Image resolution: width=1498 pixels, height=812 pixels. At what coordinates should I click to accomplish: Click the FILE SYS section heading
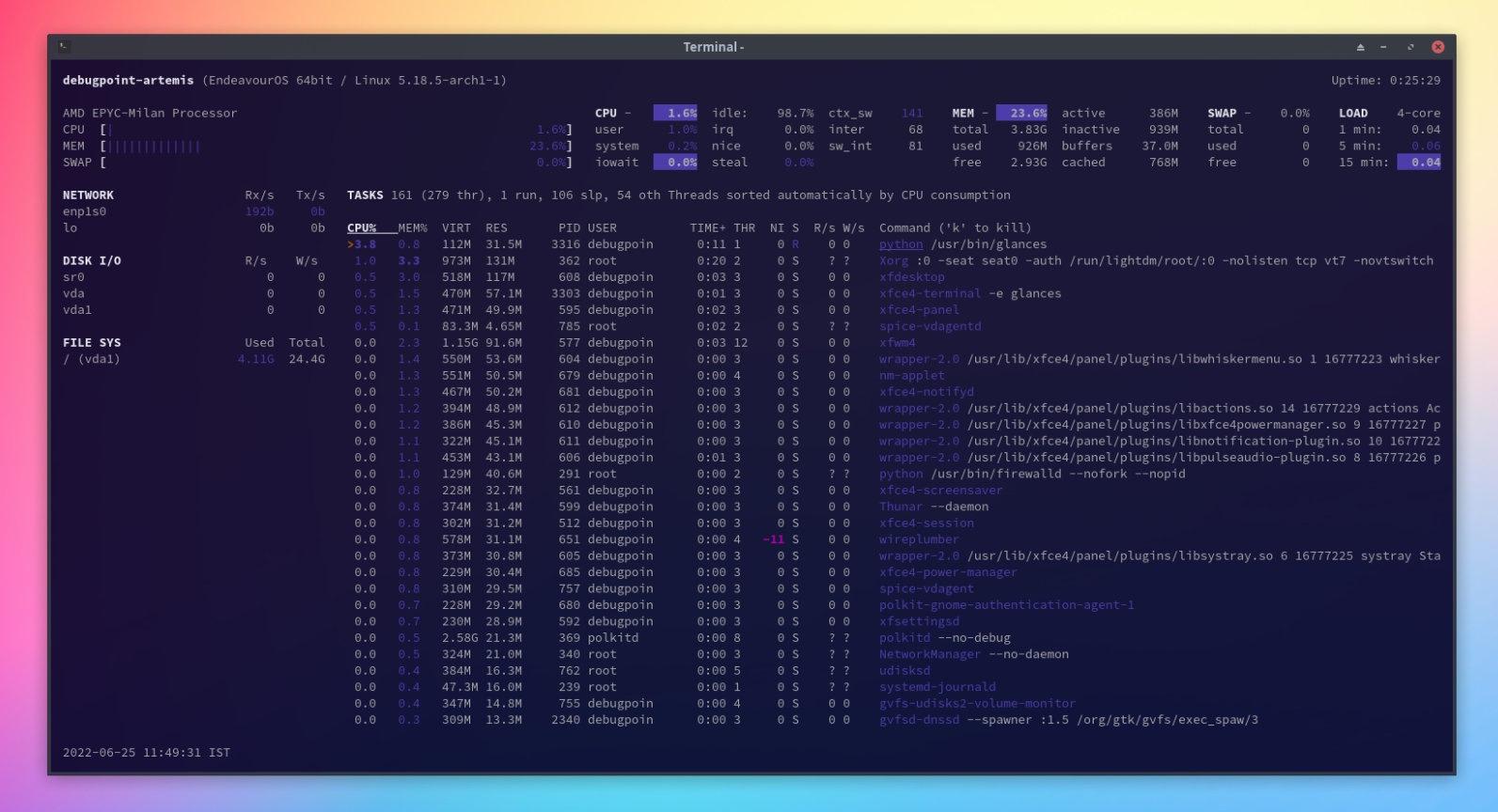point(91,343)
